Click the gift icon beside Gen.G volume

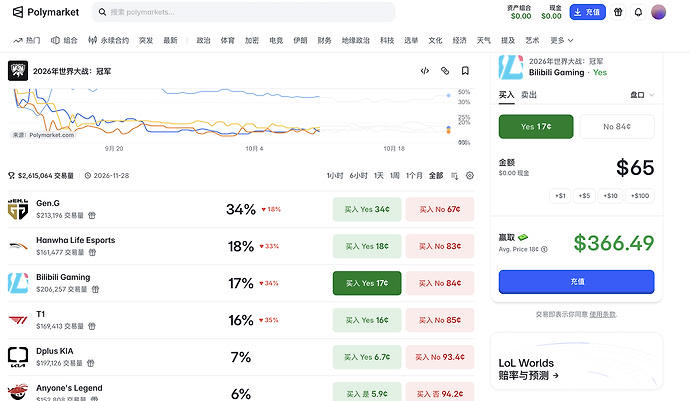click(x=92, y=215)
